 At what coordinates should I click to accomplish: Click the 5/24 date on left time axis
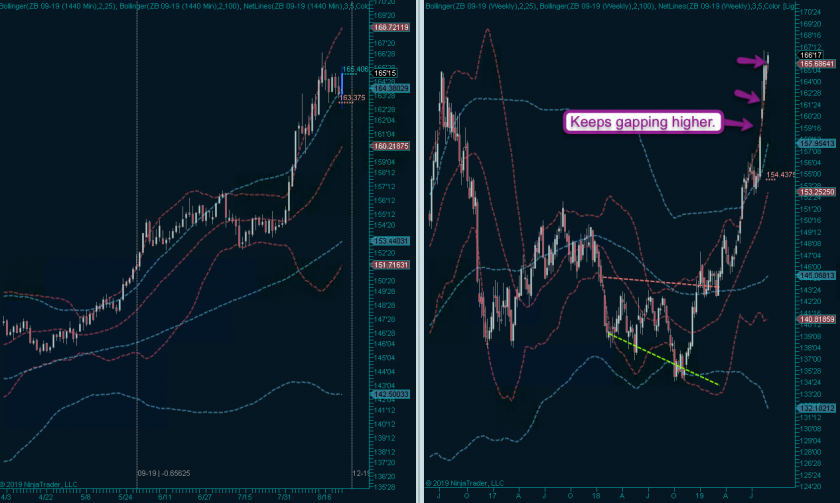click(x=125, y=497)
